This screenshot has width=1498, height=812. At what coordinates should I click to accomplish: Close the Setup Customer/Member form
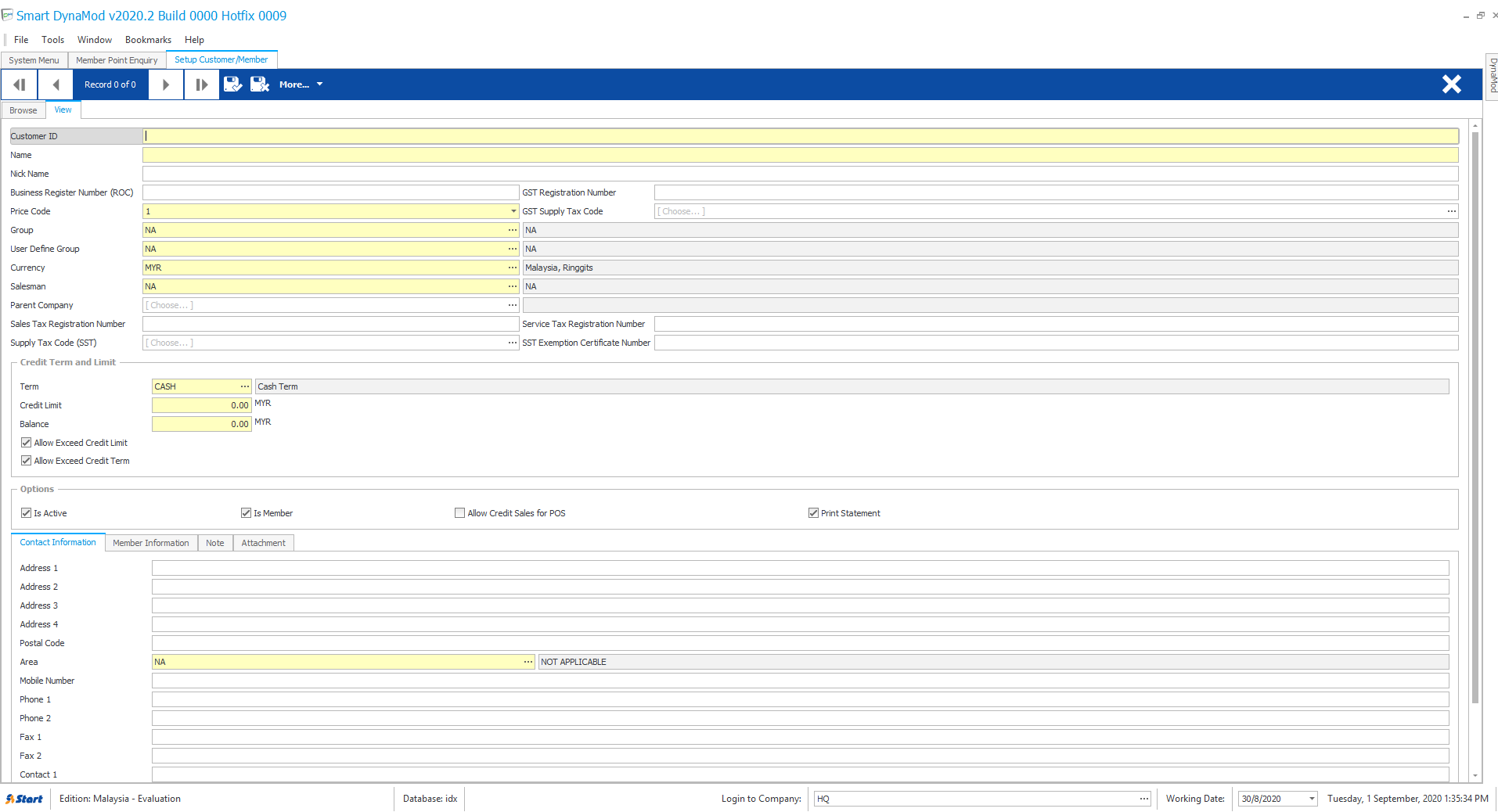click(1452, 84)
